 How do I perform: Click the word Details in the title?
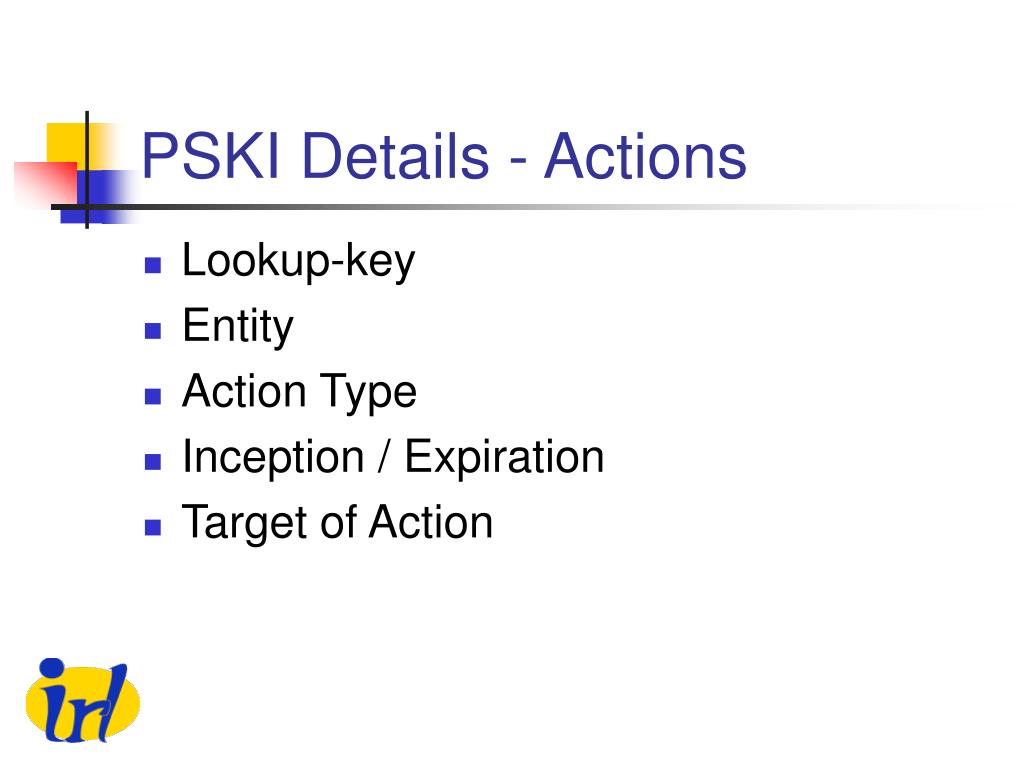(395, 156)
